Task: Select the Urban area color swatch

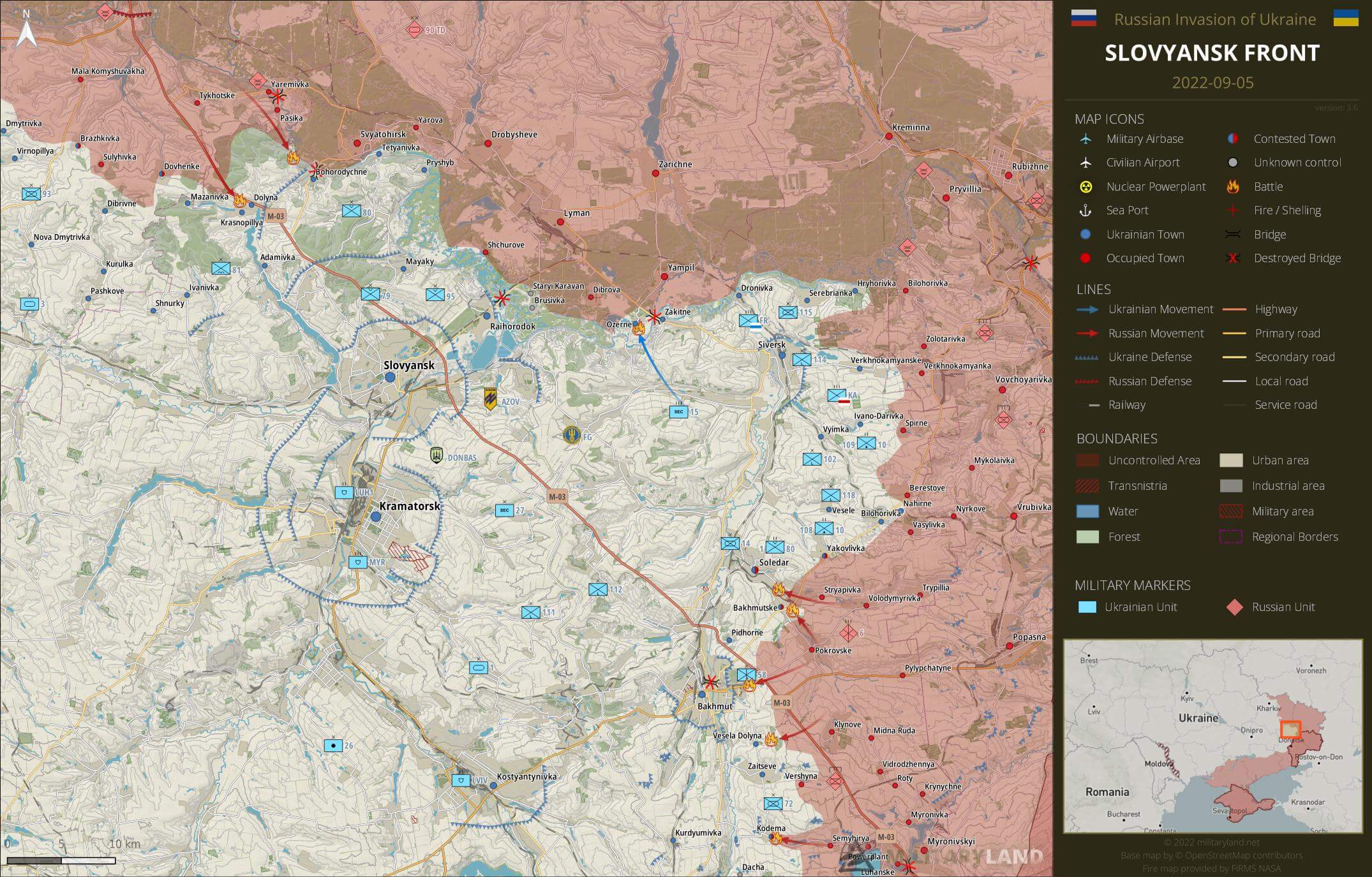Action: pos(1231,461)
